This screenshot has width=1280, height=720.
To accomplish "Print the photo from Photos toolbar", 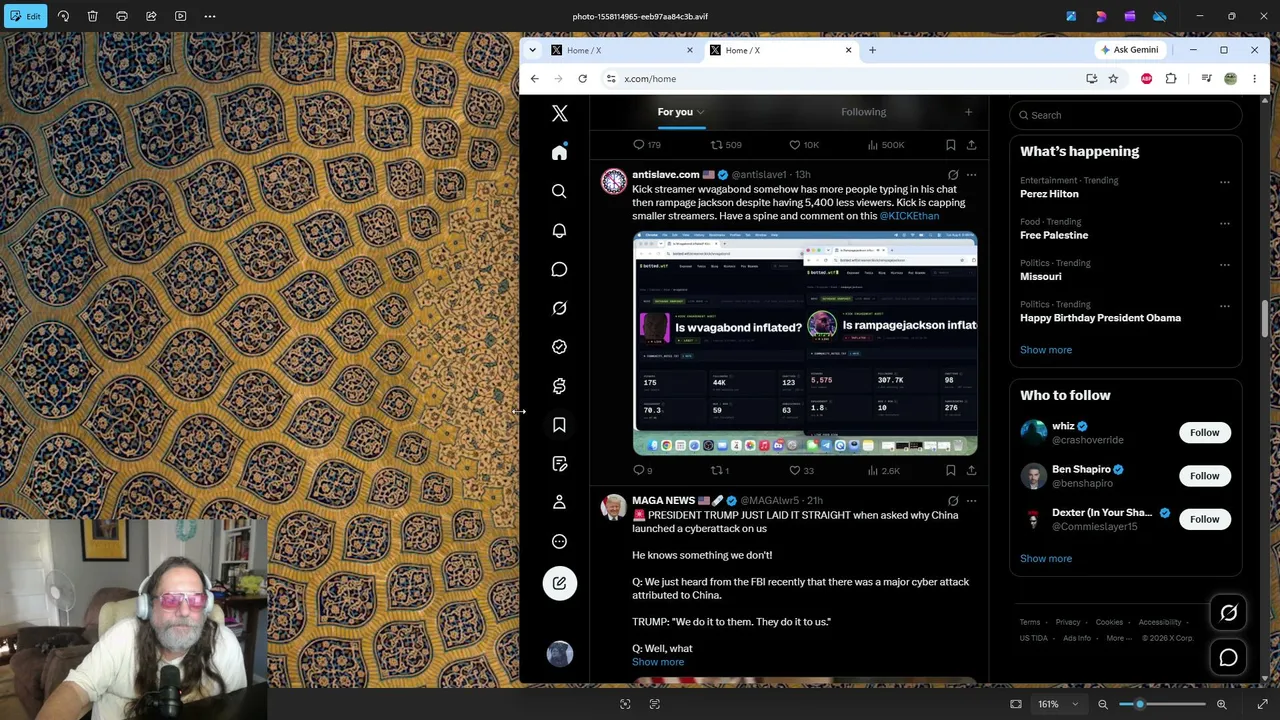I will (122, 16).
